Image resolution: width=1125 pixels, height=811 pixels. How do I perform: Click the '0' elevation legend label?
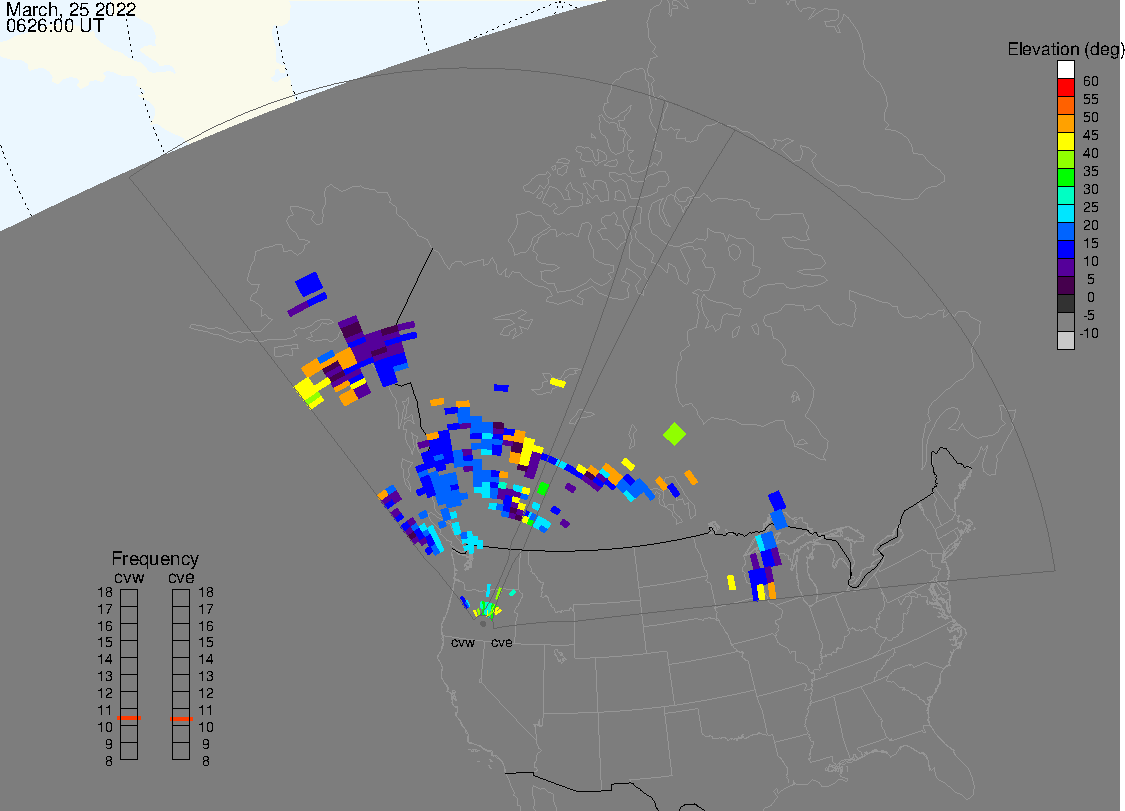tap(1091, 296)
